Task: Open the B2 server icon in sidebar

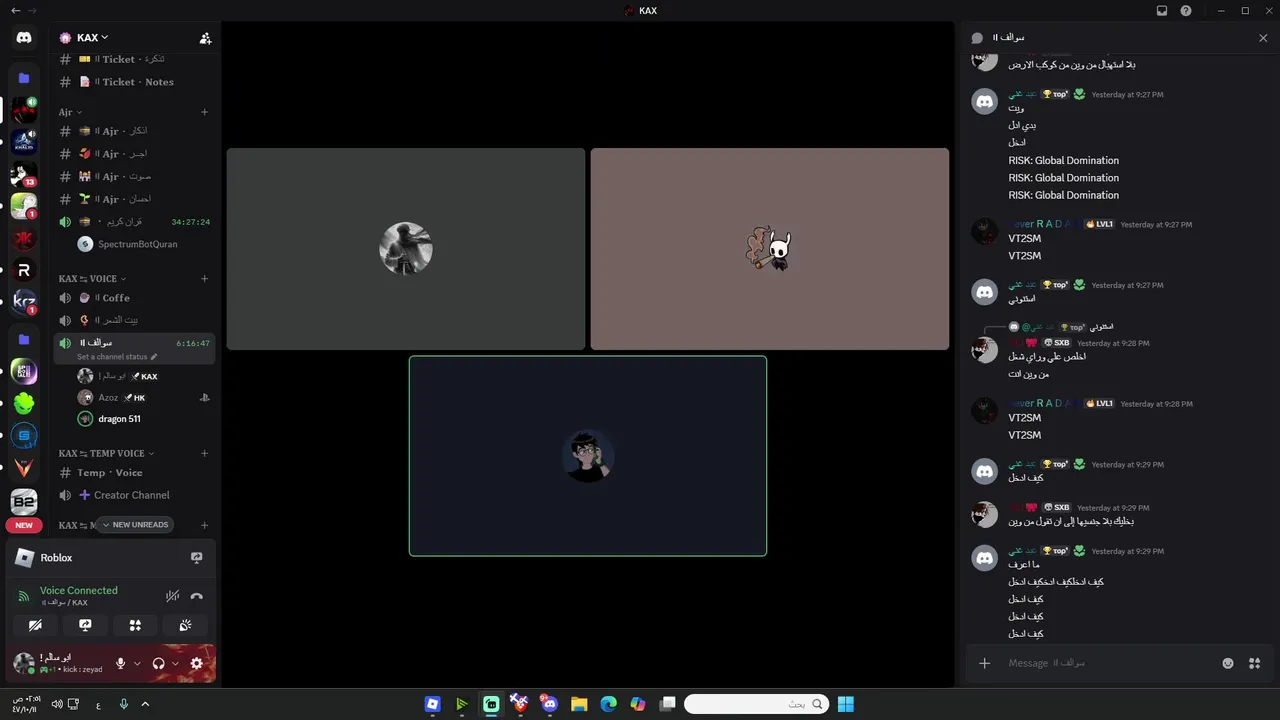Action: 24,501
